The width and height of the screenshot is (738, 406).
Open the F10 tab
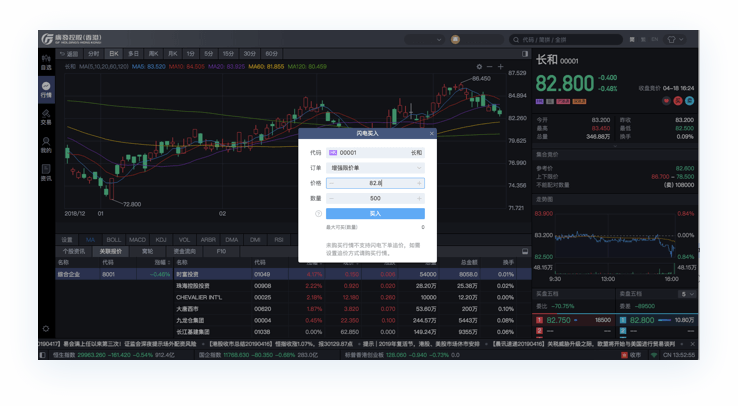click(x=221, y=251)
